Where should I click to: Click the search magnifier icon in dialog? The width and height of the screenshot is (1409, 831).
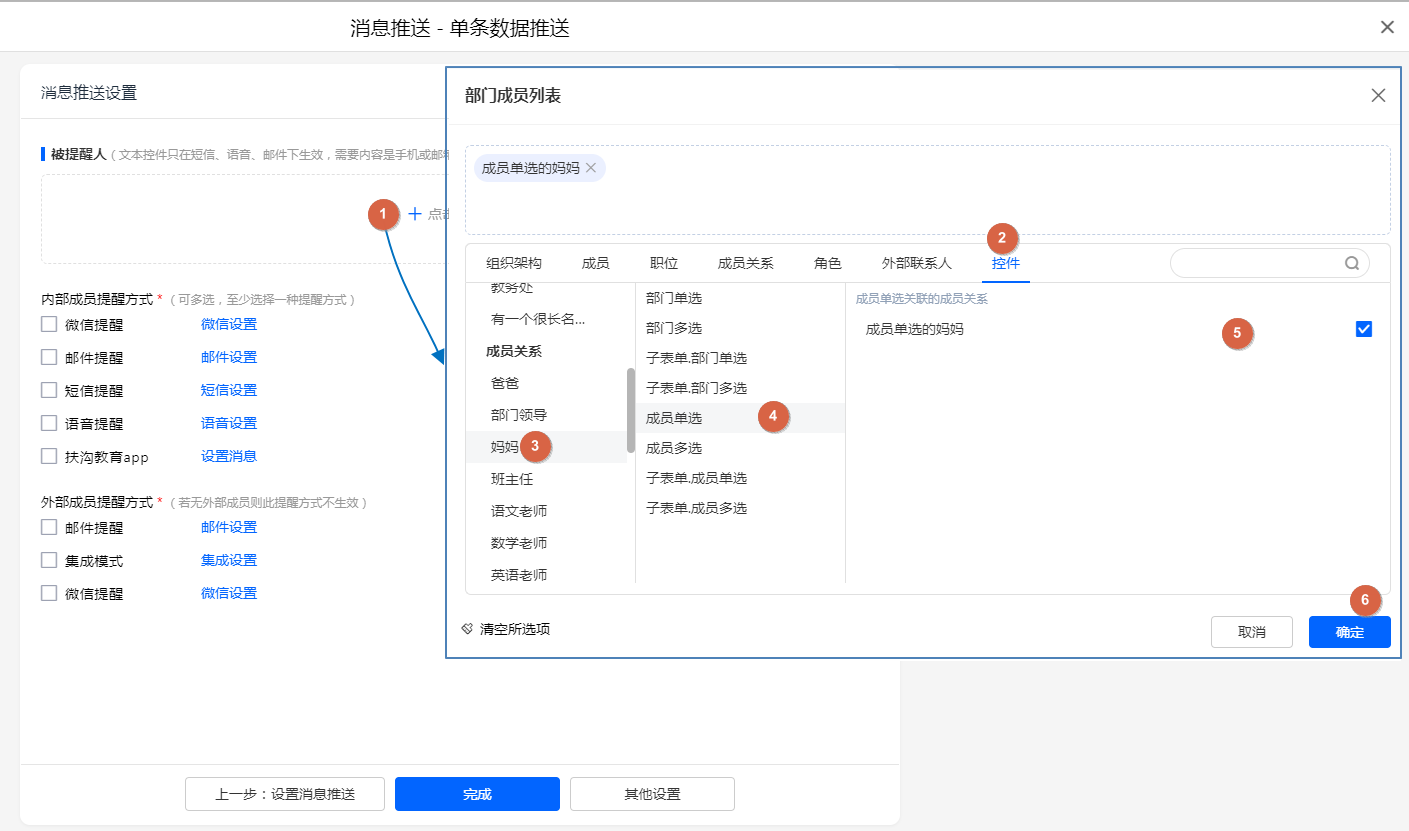point(1351,264)
